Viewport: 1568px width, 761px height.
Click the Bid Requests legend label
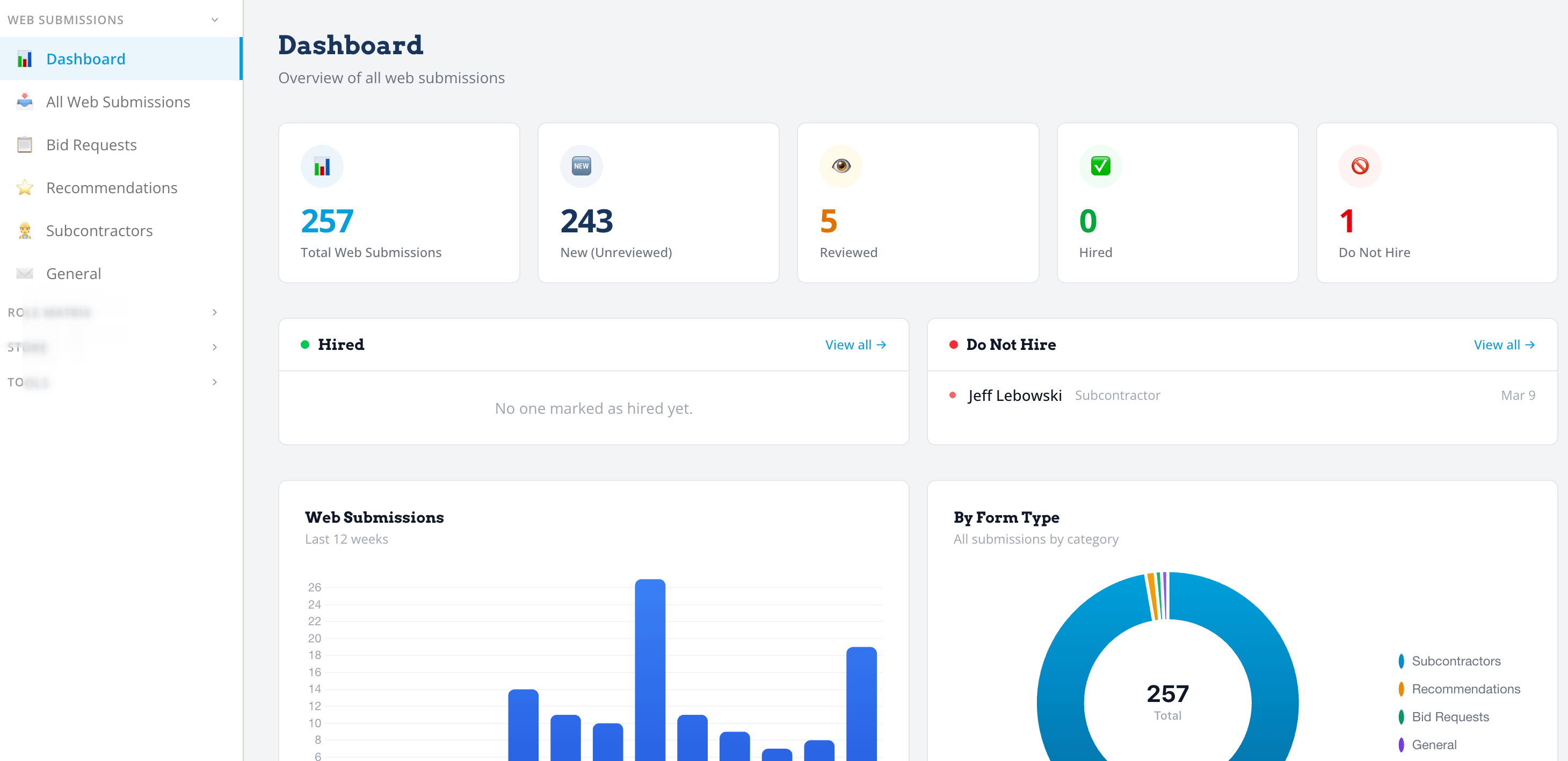click(x=1450, y=717)
